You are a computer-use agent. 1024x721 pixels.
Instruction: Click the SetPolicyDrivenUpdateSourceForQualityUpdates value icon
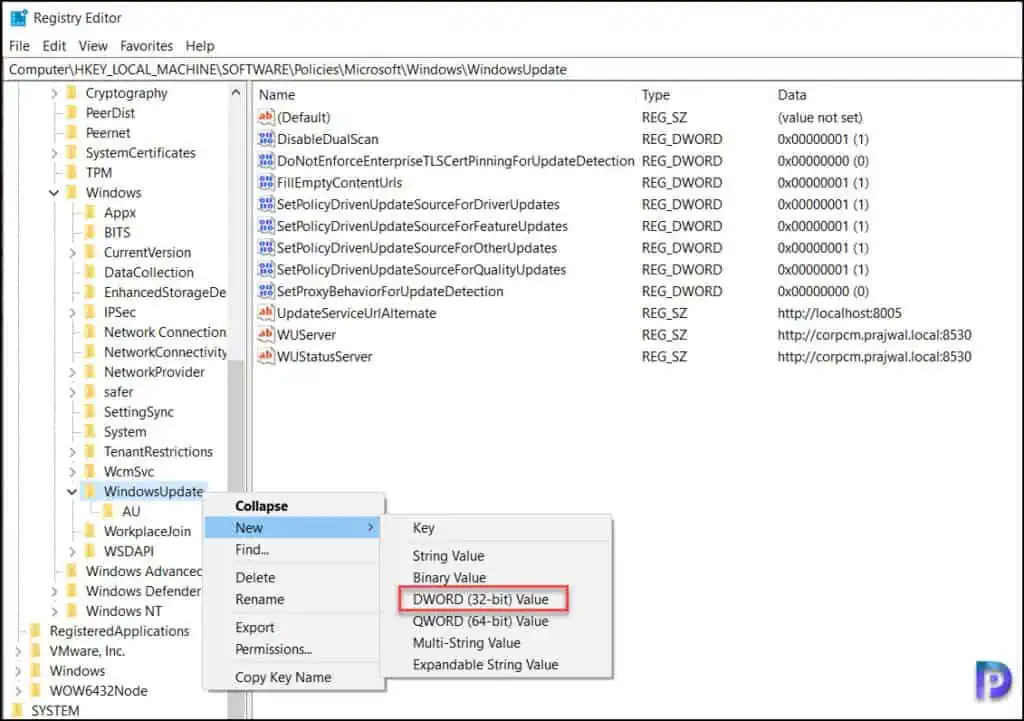pyautogui.click(x=266, y=269)
